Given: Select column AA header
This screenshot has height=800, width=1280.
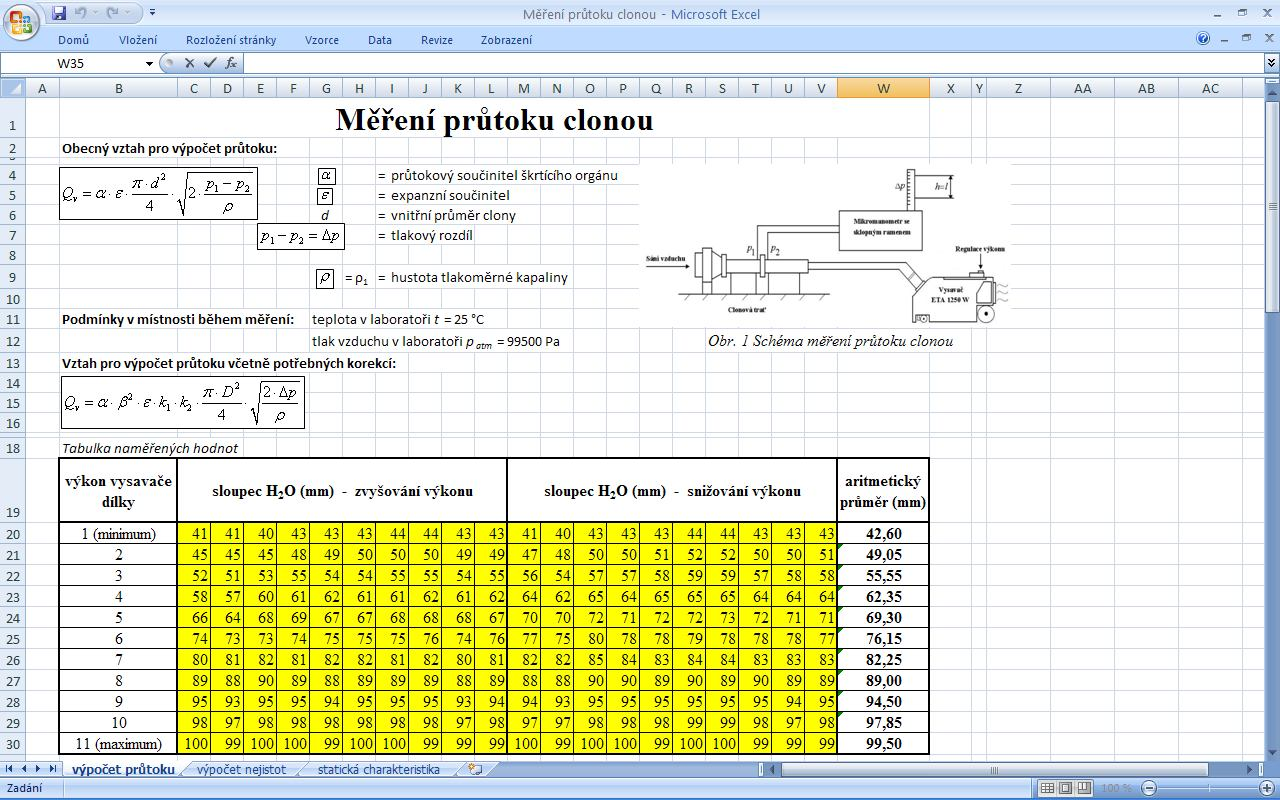Looking at the screenshot, I should tap(1082, 88).
